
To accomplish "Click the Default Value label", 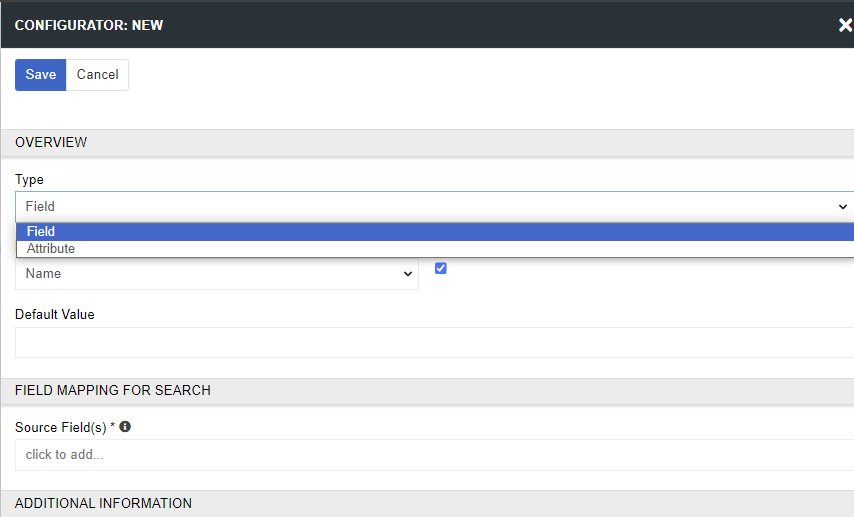I will [x=55, y=314].
